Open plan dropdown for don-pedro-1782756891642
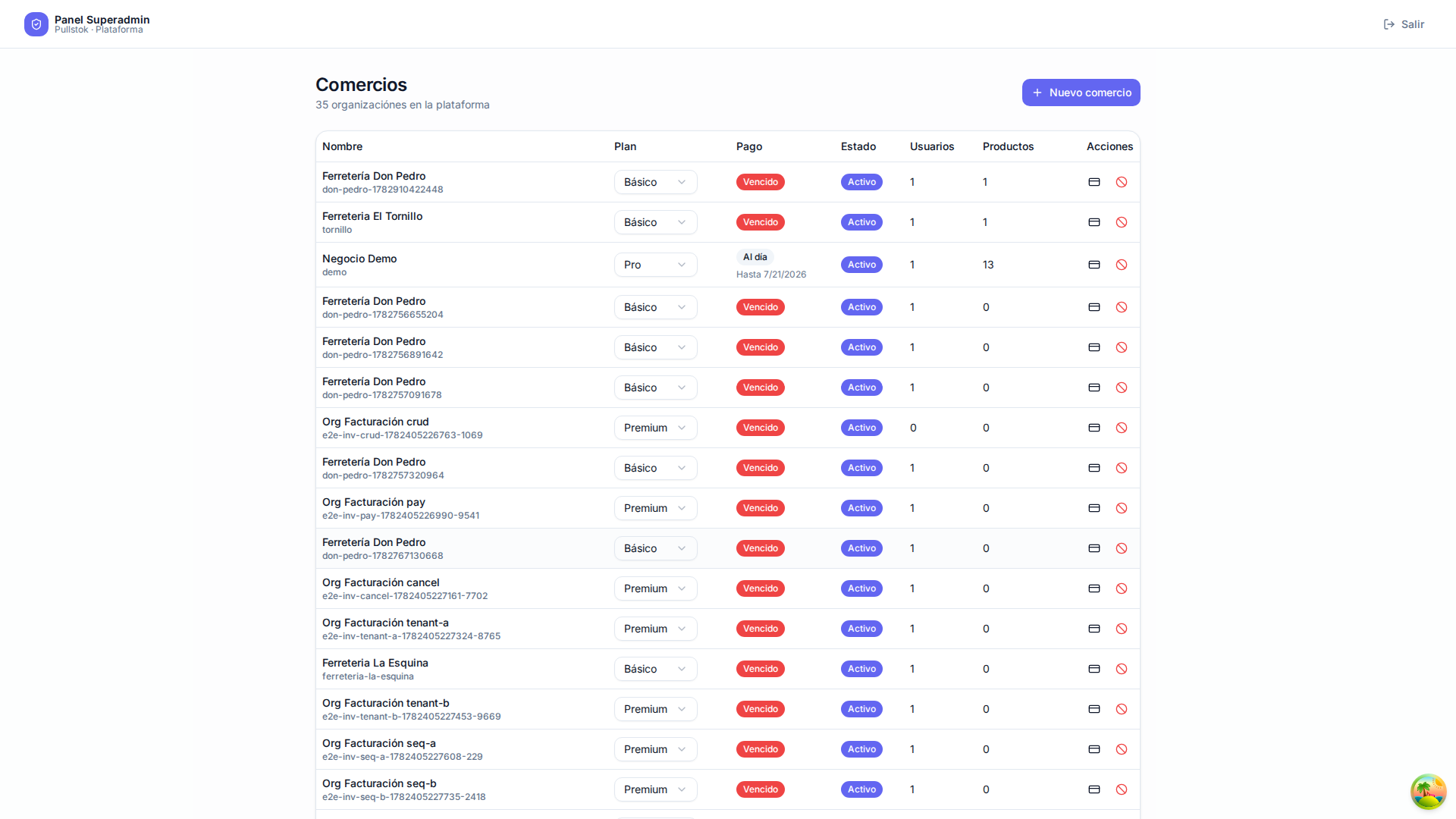1456x819 pixels. click(655, 347)
